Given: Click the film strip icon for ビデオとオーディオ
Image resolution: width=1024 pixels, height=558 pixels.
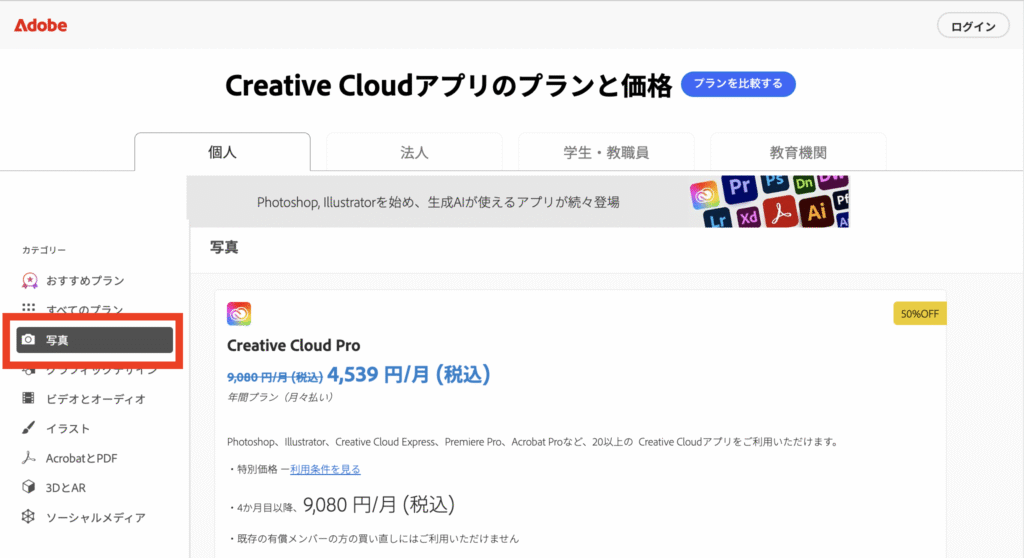Looking at the screenshot, I should [29, 399].
